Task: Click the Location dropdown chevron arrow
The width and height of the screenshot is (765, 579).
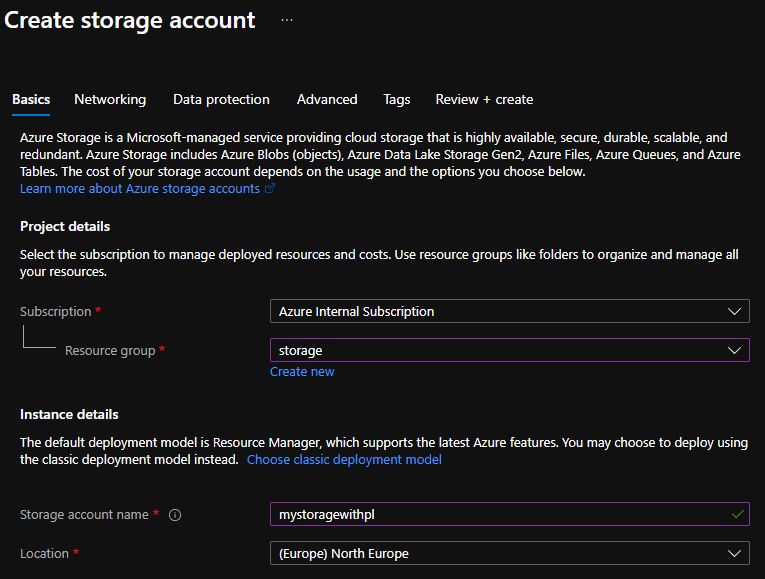Action: 734,553
